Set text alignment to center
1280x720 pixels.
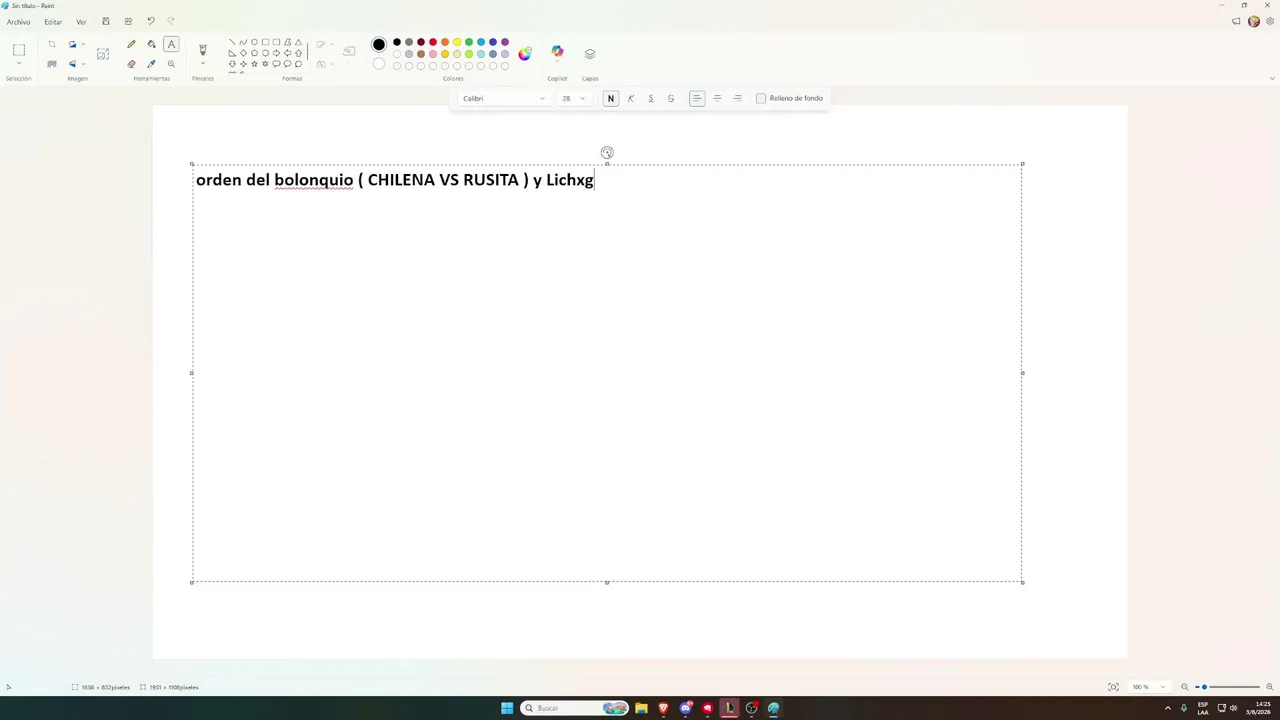coord(717,98)
